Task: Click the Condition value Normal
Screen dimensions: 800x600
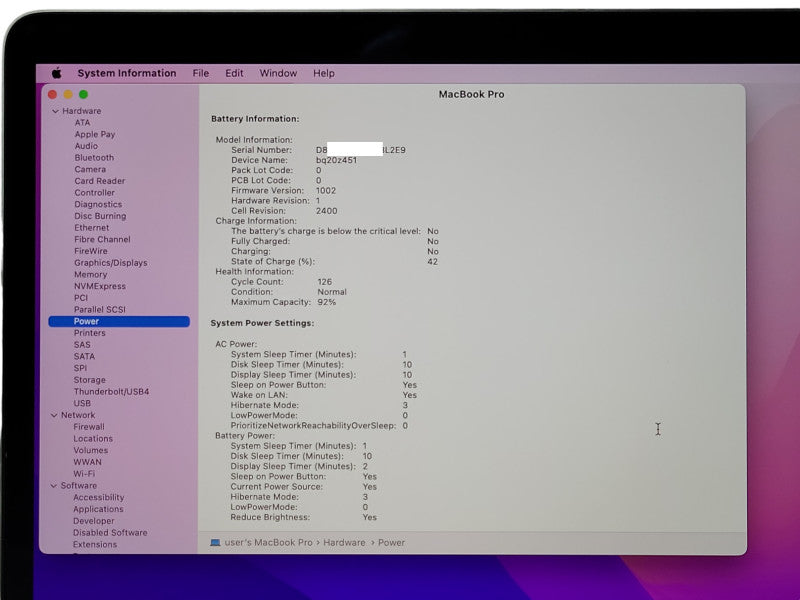Action: (332, 292)
